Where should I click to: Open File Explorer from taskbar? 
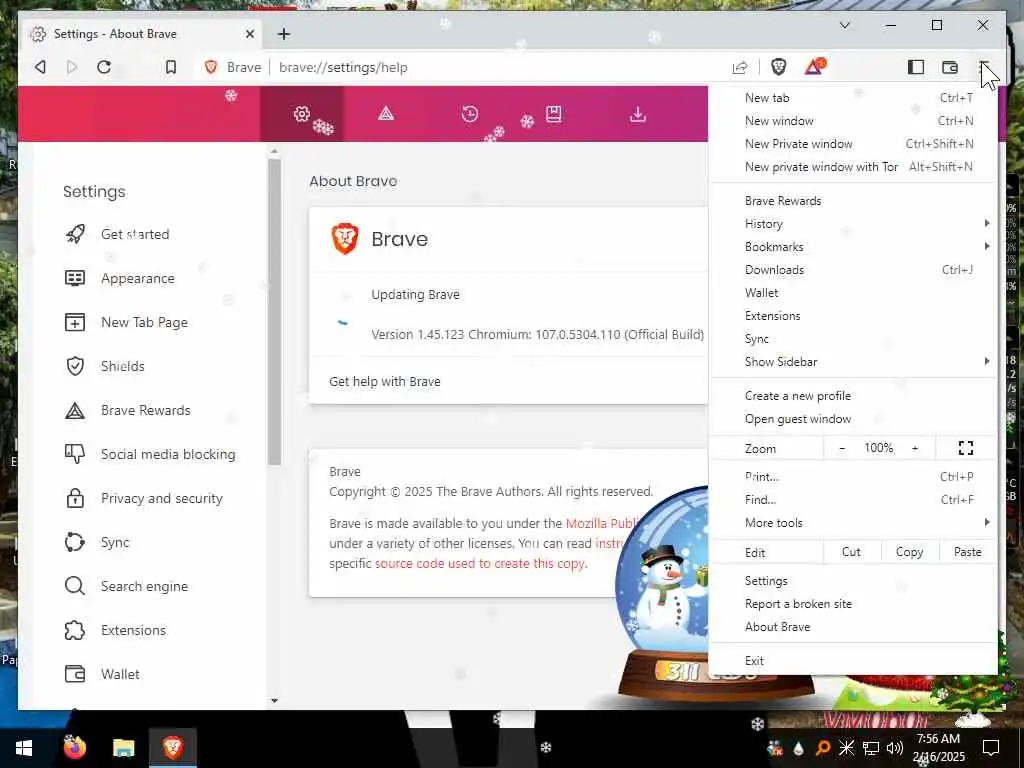pyautogui.click(x=123, y=748)
